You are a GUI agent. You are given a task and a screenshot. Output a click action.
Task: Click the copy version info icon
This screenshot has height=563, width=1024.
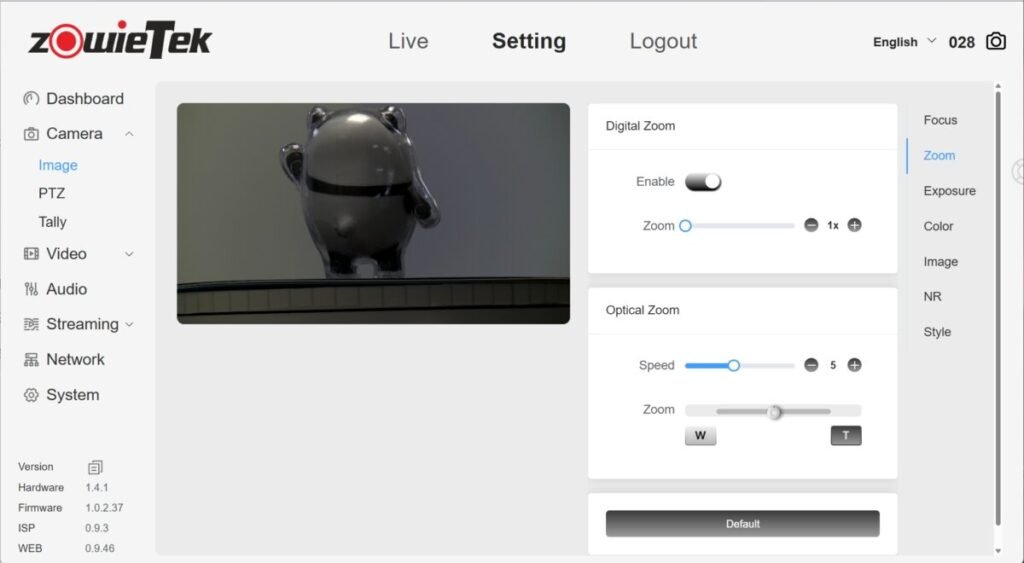(95, 467)
